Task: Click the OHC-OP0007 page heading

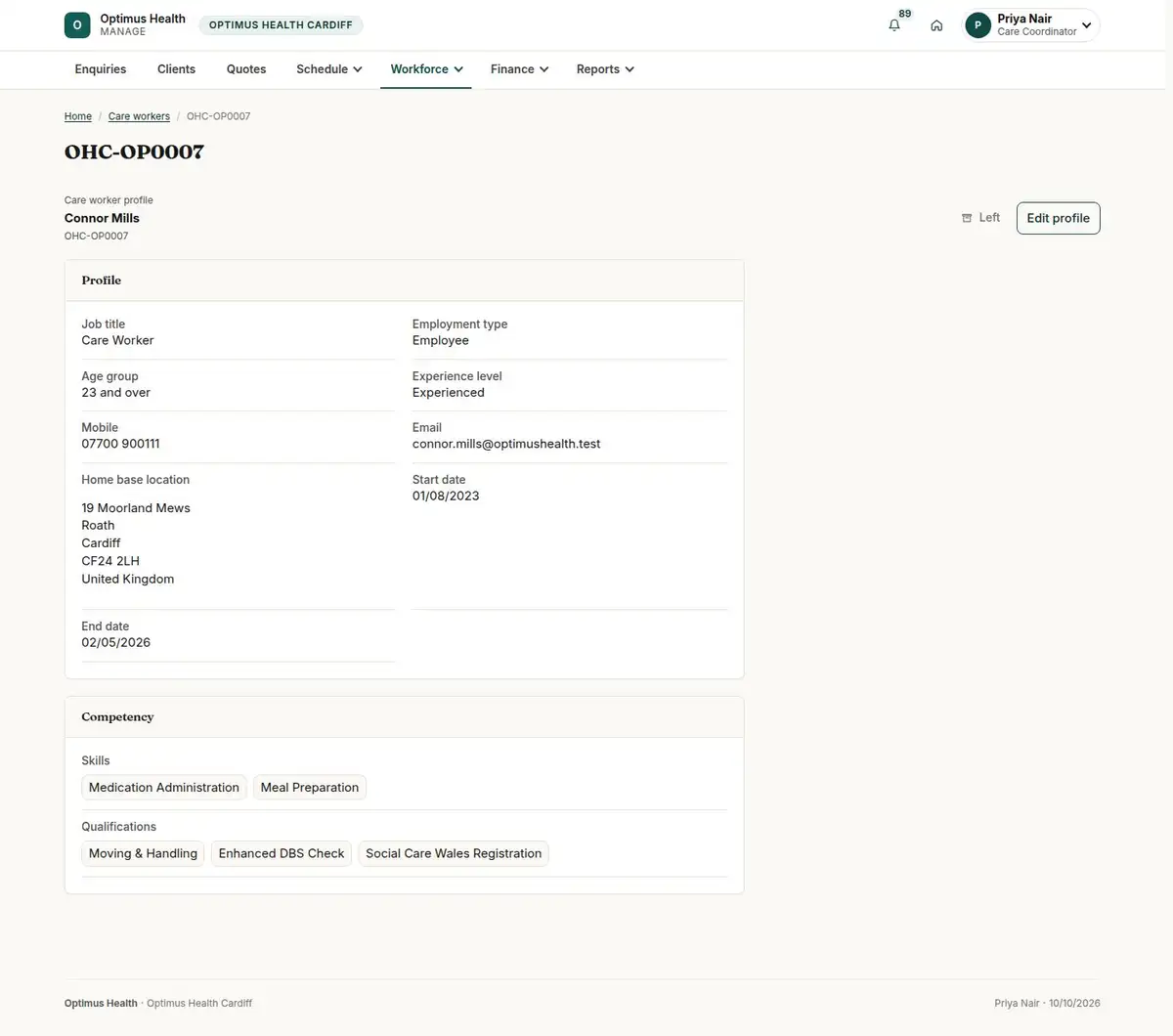Action: pos(134,151)
